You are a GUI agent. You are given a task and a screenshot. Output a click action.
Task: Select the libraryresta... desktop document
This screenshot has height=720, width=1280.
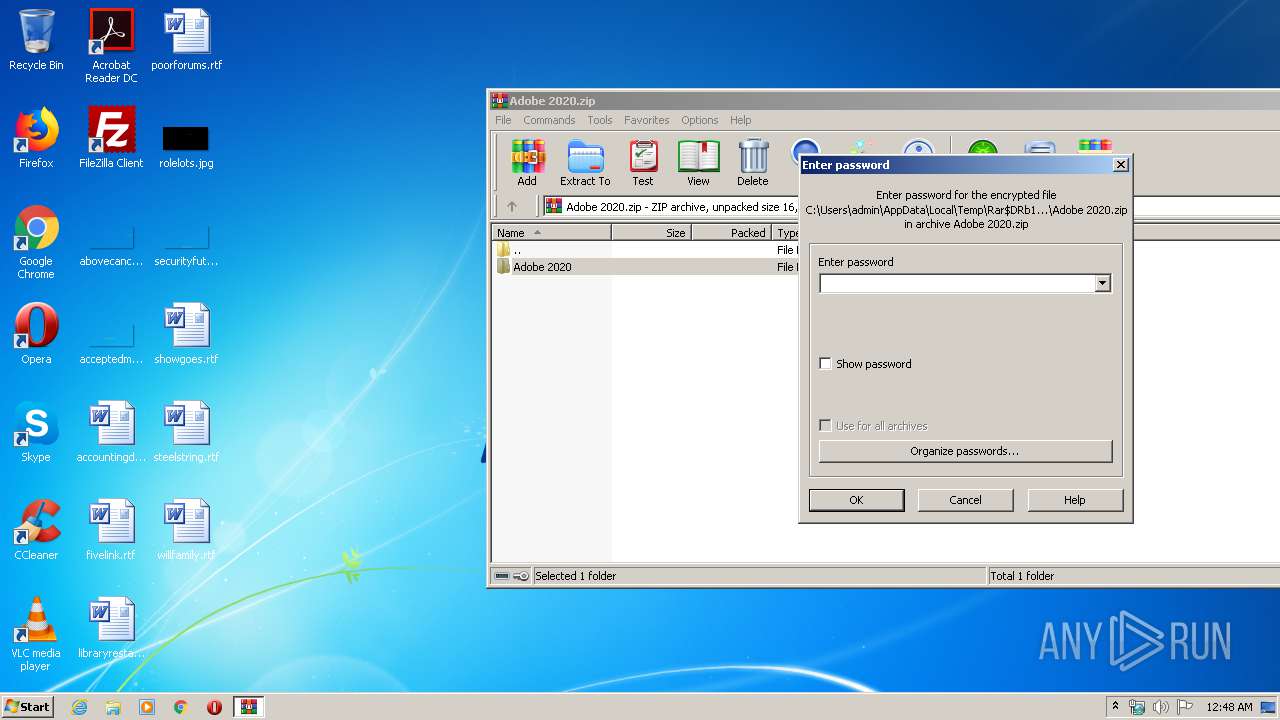111,628
